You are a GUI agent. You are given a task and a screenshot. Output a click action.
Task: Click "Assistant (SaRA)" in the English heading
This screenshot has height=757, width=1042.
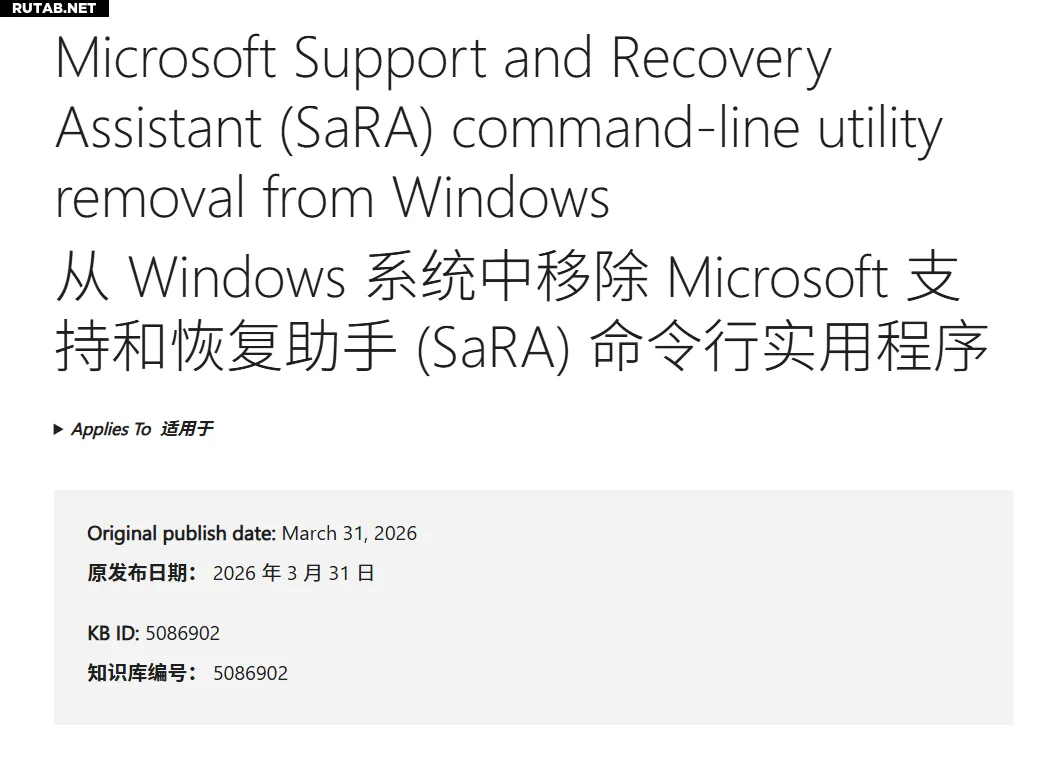pyautogui.click(x=244, y=128)
